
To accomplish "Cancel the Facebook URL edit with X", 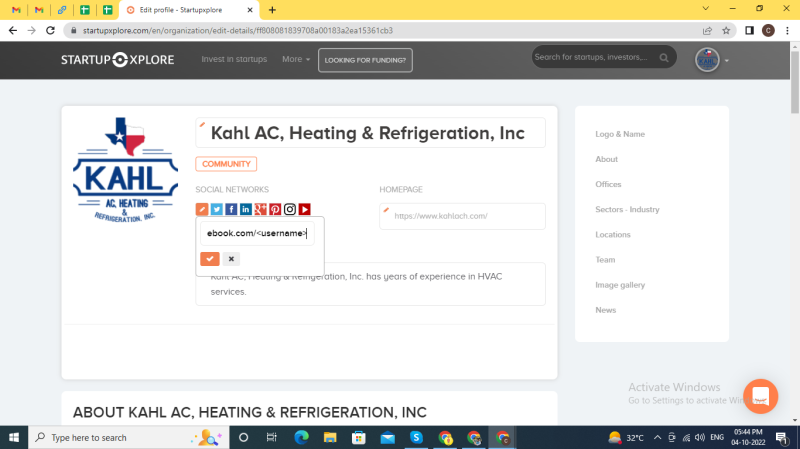I will 231,259.
